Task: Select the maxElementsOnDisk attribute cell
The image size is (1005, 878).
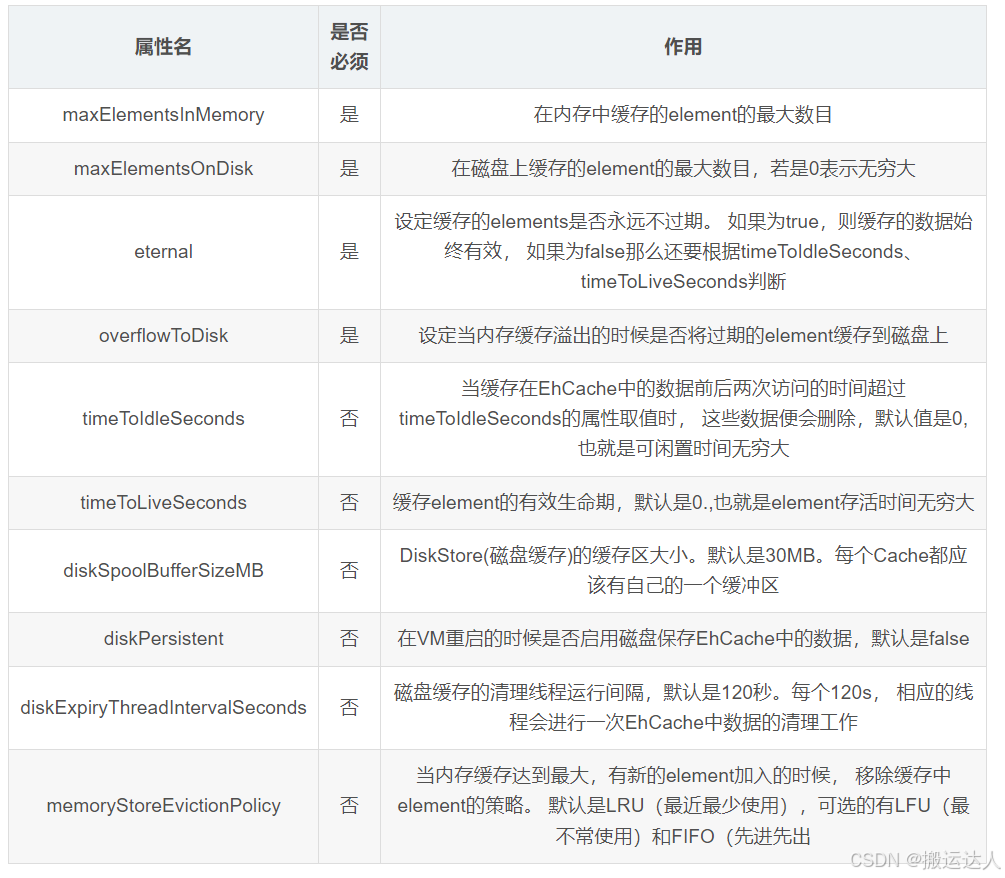Action: (x=163, y=169)
